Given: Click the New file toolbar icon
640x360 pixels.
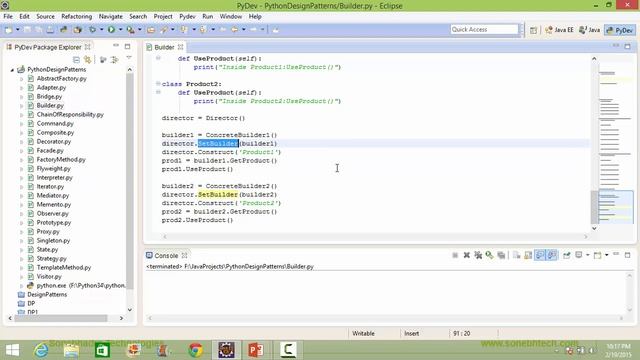Looking at the screenshot, I should pyautogui.click(x=8, y=30).
